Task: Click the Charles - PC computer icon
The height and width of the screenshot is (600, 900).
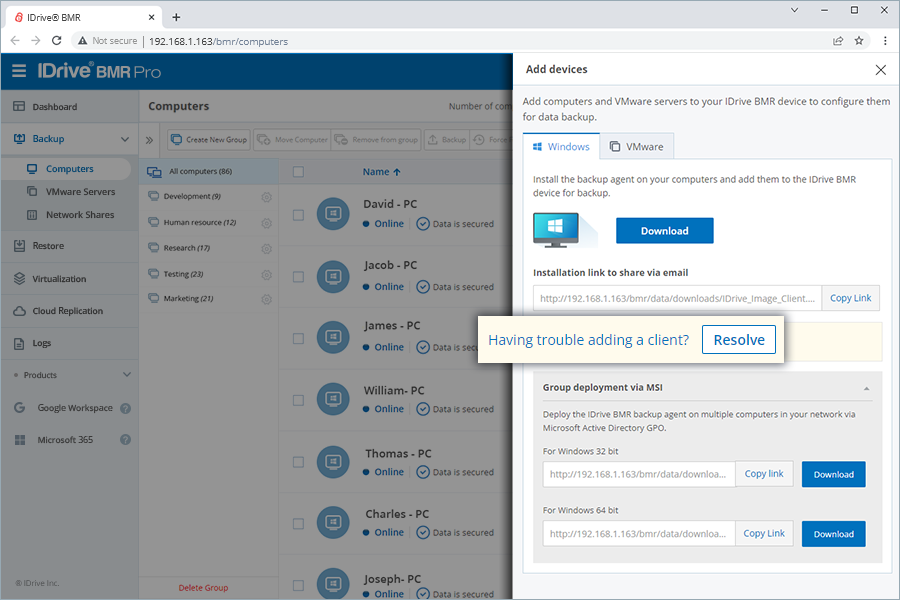Action: [333, 522]
